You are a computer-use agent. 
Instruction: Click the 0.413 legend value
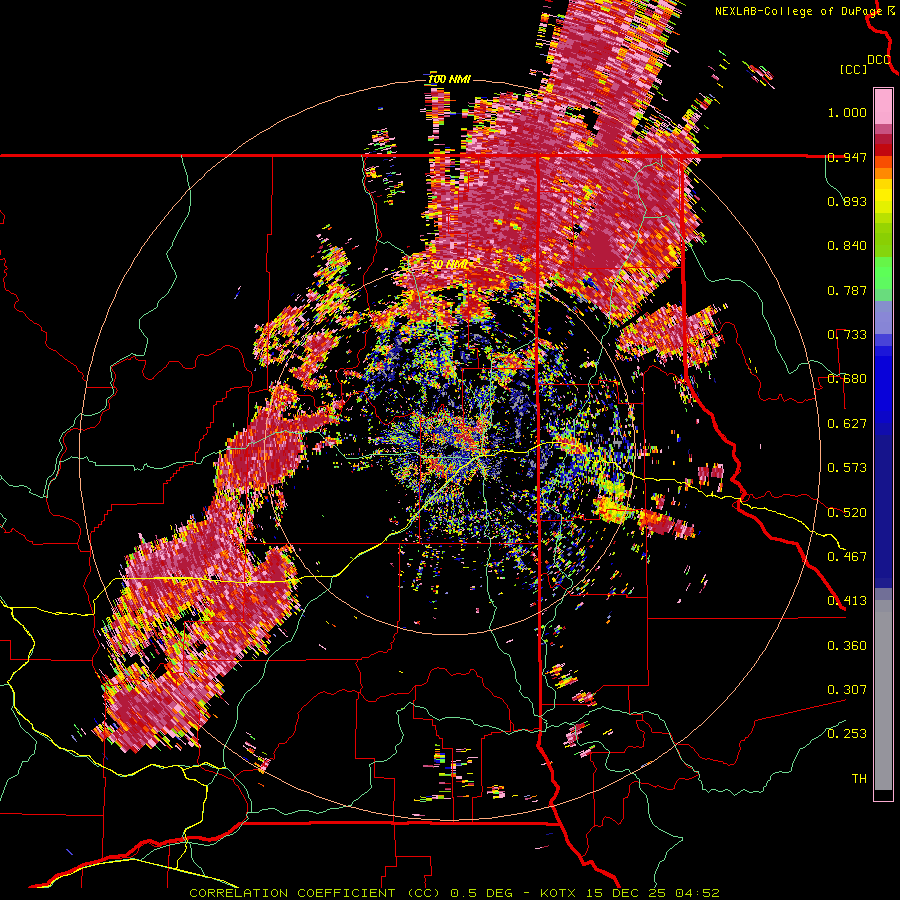pos(847,601)
